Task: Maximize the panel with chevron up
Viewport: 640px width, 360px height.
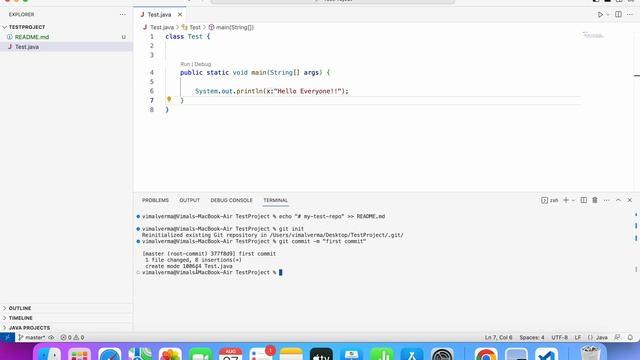Action: (618, 200)
